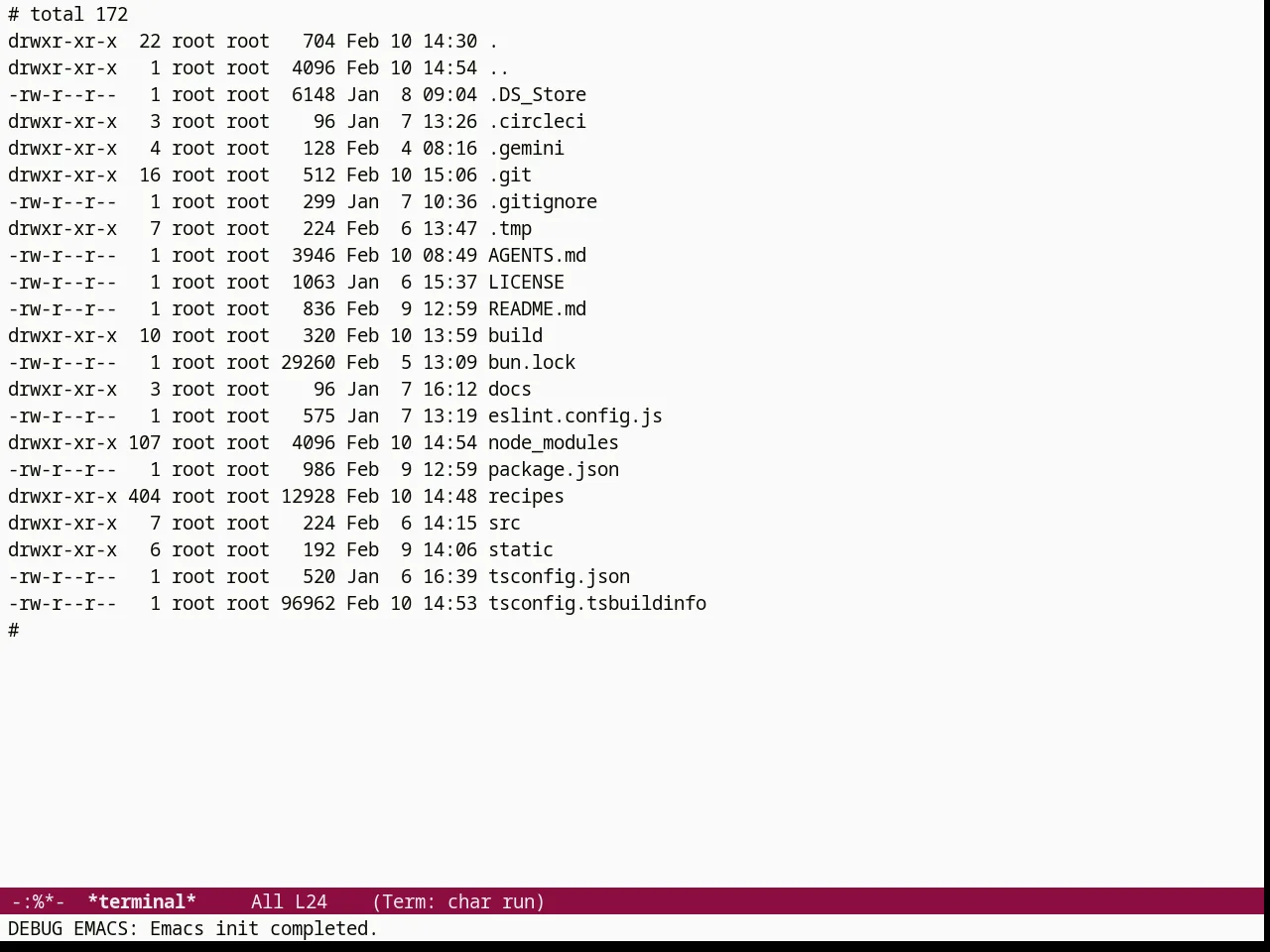Select the .circleci directory name
The height and width of the screenshot is (952, 1270).
pyautogui.click(x=537, y=121)
